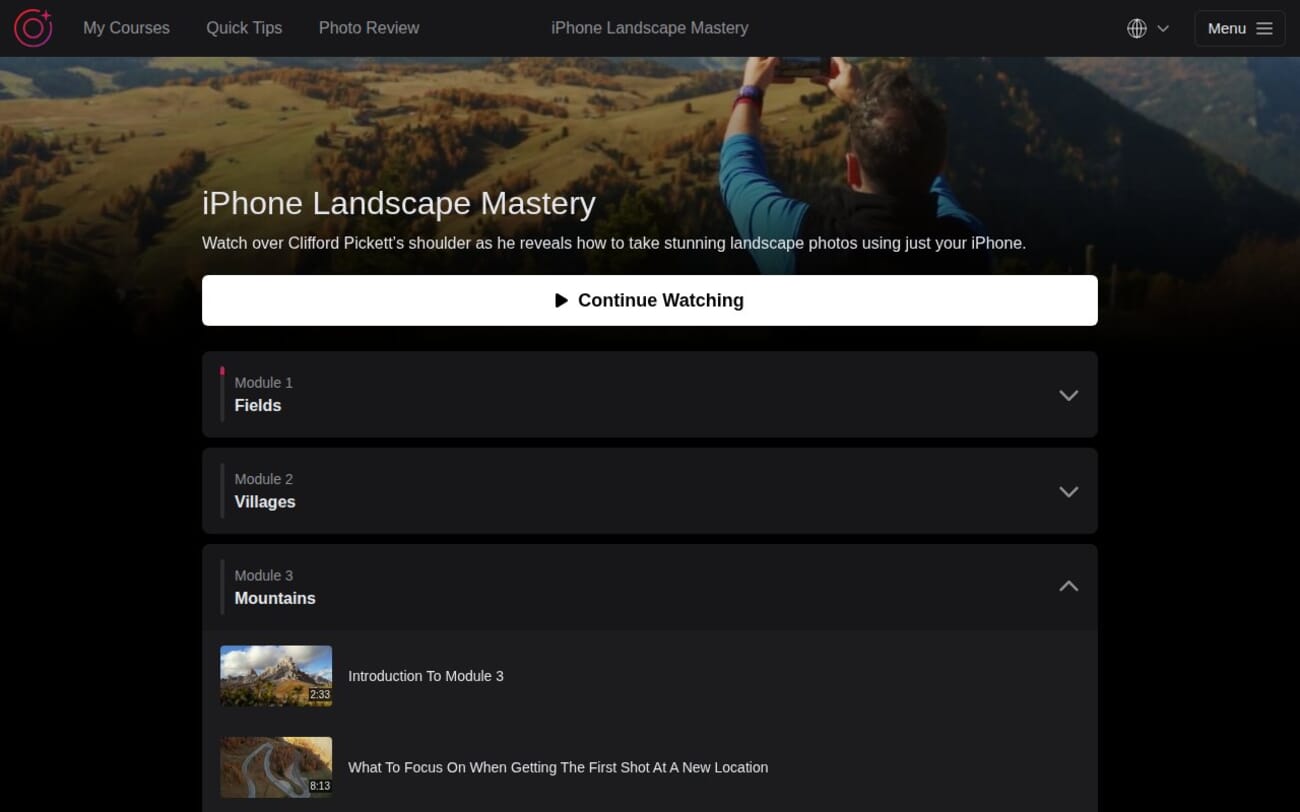The height and width of the screenshot is (812, 1300).
Task: Click the Module 3 Mountains header row
Action: coord(650,586)
